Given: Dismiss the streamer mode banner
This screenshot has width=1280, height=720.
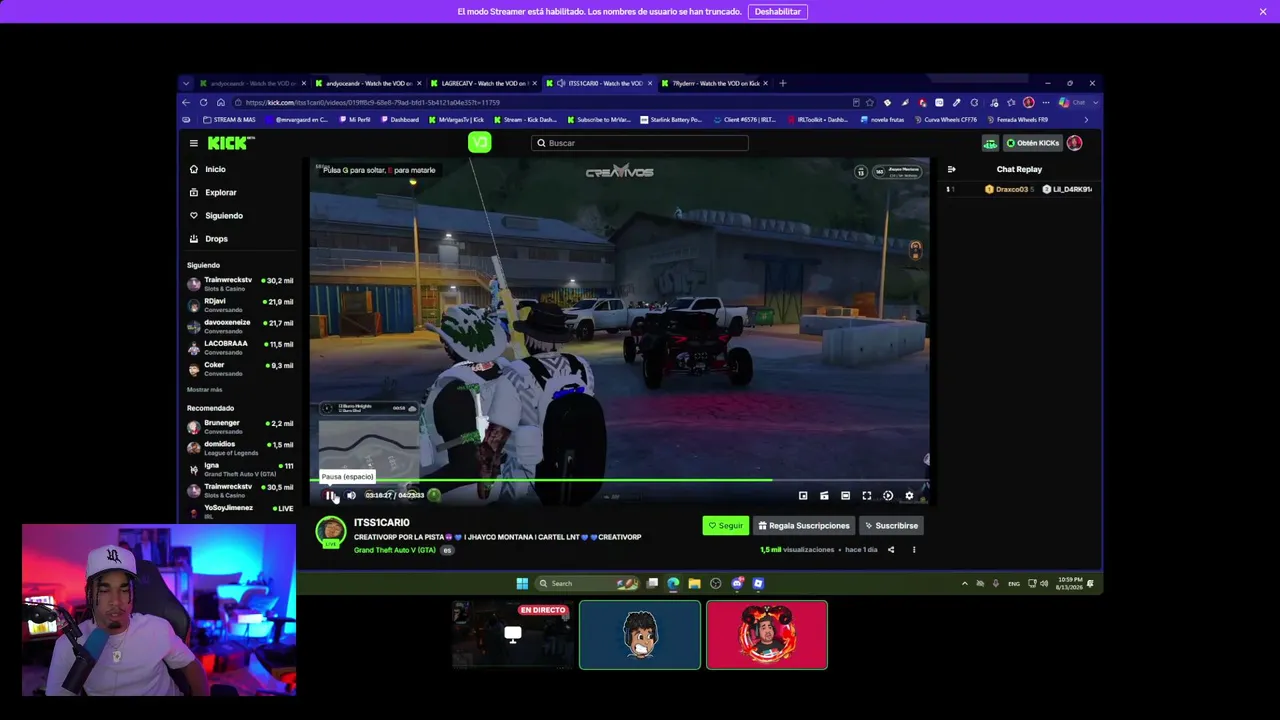Looking at the screenshot, I should pos(1263,12).
